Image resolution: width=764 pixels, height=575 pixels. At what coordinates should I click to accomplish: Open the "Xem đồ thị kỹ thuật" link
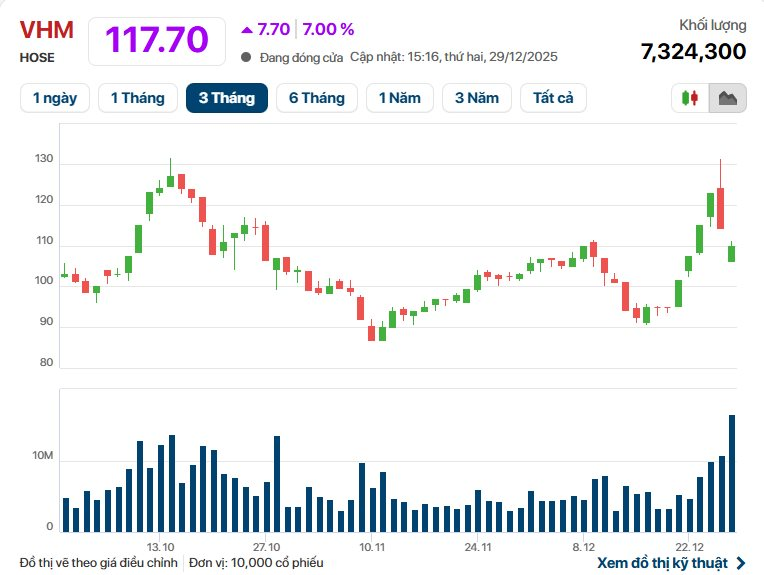coord(676,563)
